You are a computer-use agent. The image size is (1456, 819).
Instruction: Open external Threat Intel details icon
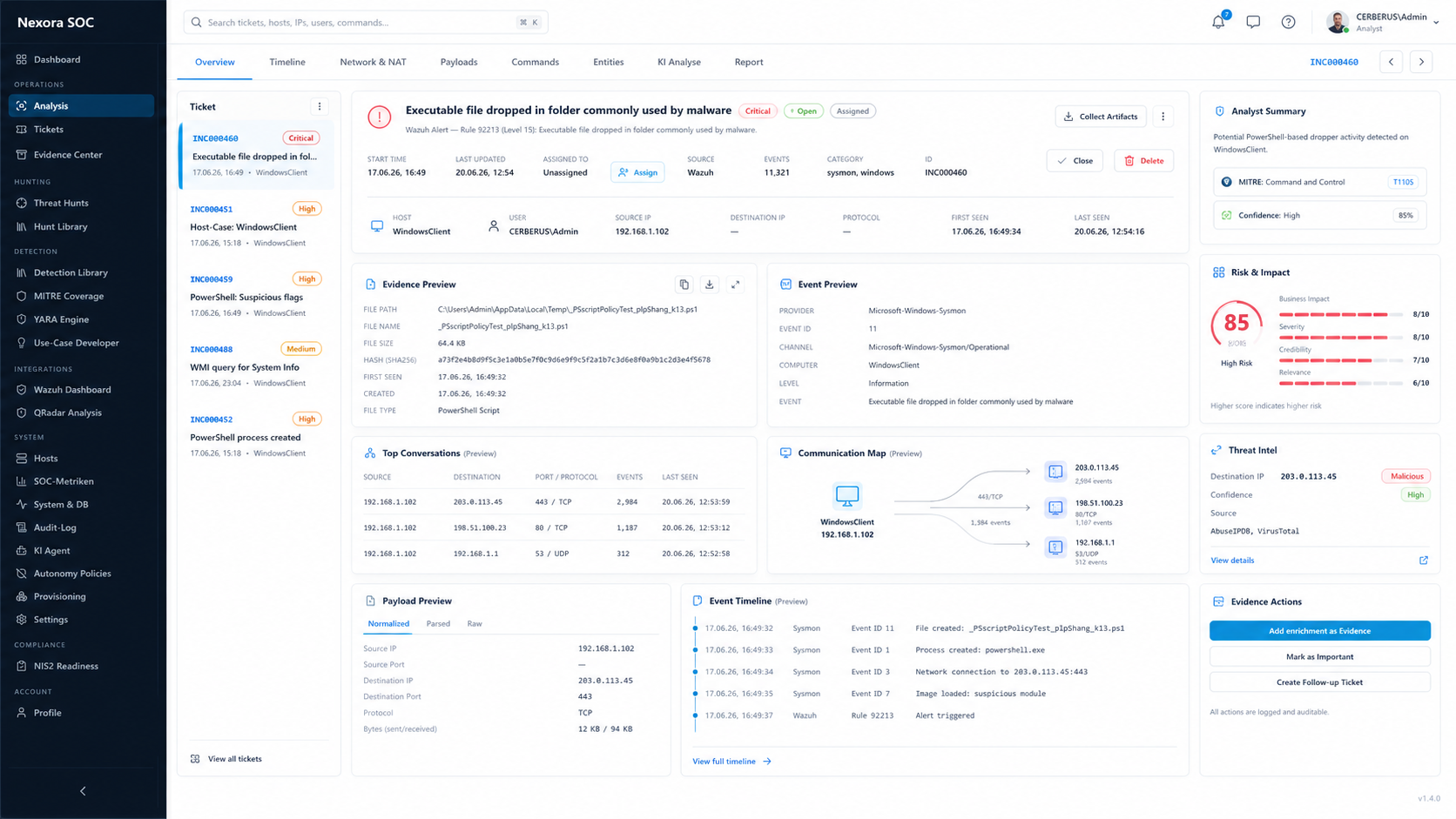click(x=1424, y=561)
